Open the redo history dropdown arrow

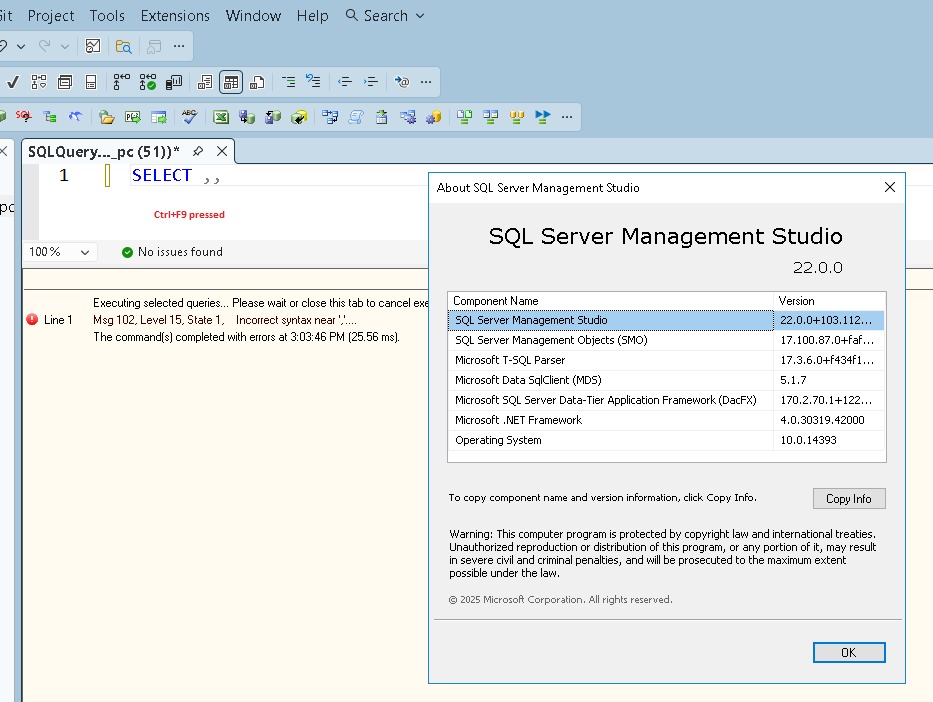coord(65,46)
